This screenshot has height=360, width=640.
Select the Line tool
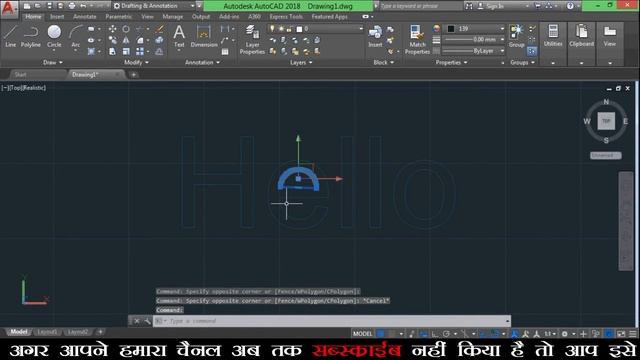pos(11,36)
